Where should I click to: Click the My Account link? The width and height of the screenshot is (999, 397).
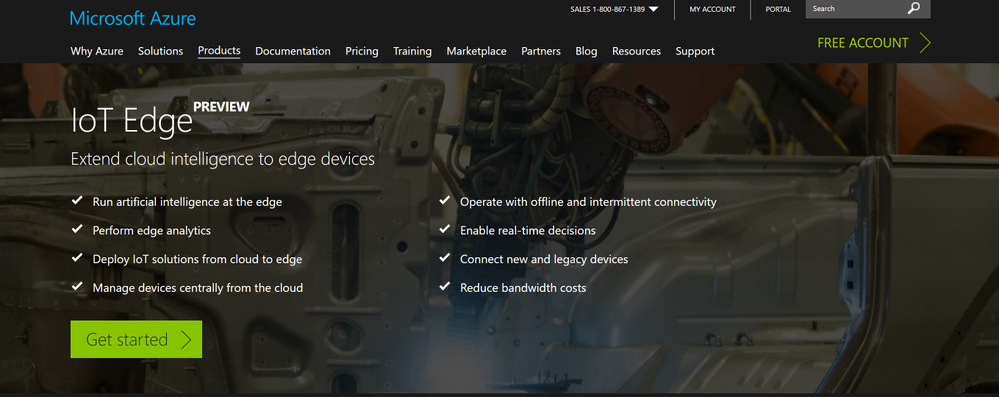coord(712,9)
